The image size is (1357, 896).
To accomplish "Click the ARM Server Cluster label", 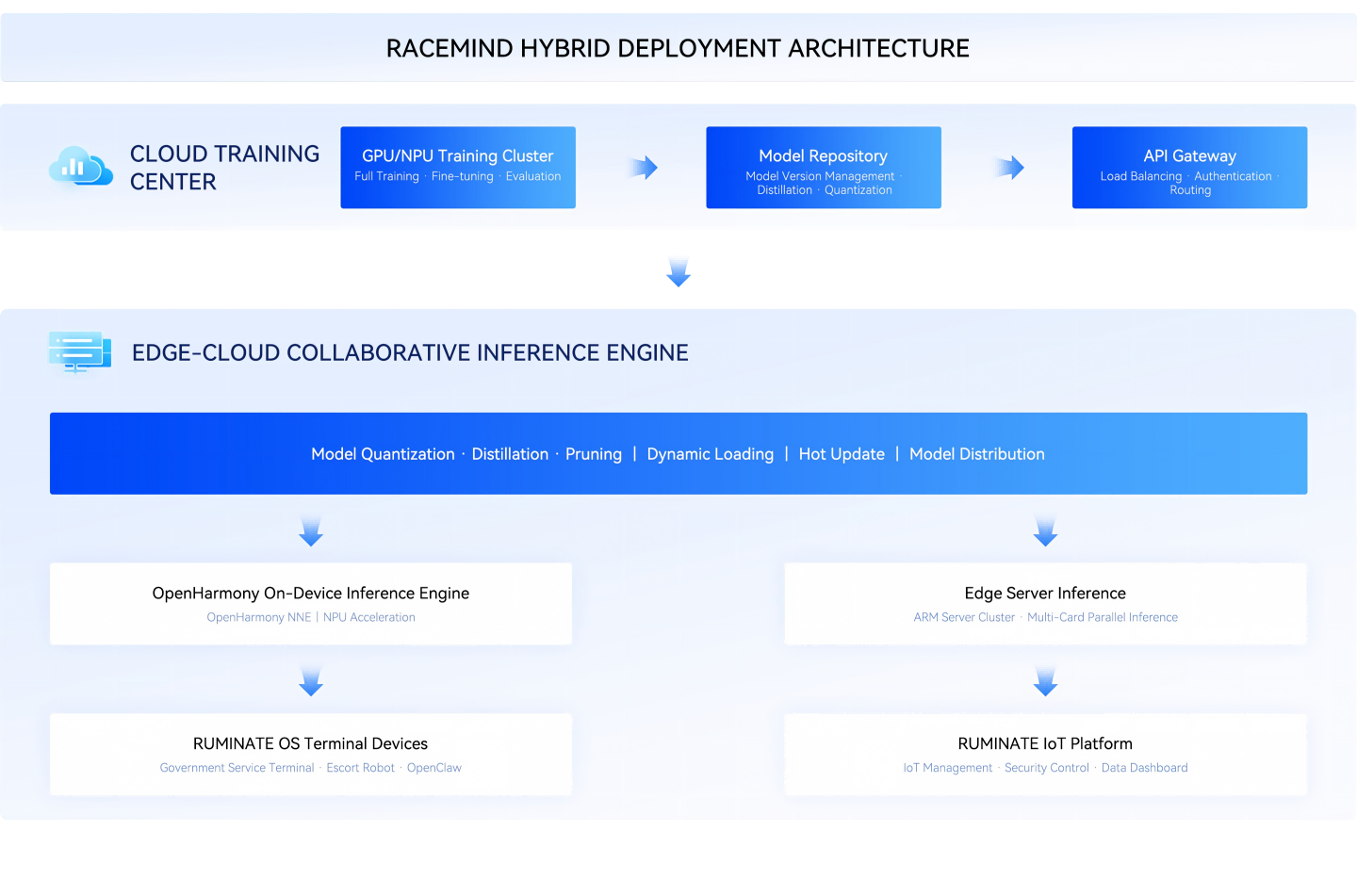I will point(964,617).
